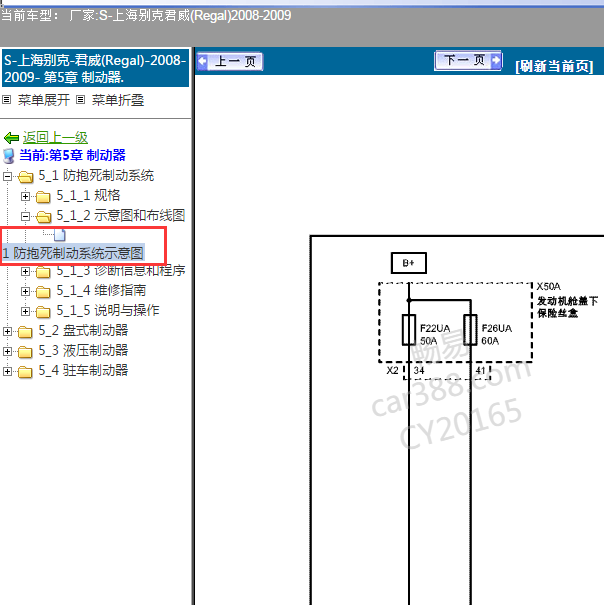
Task: Click pin 34 label in diagram
Action: coord(419,371)
